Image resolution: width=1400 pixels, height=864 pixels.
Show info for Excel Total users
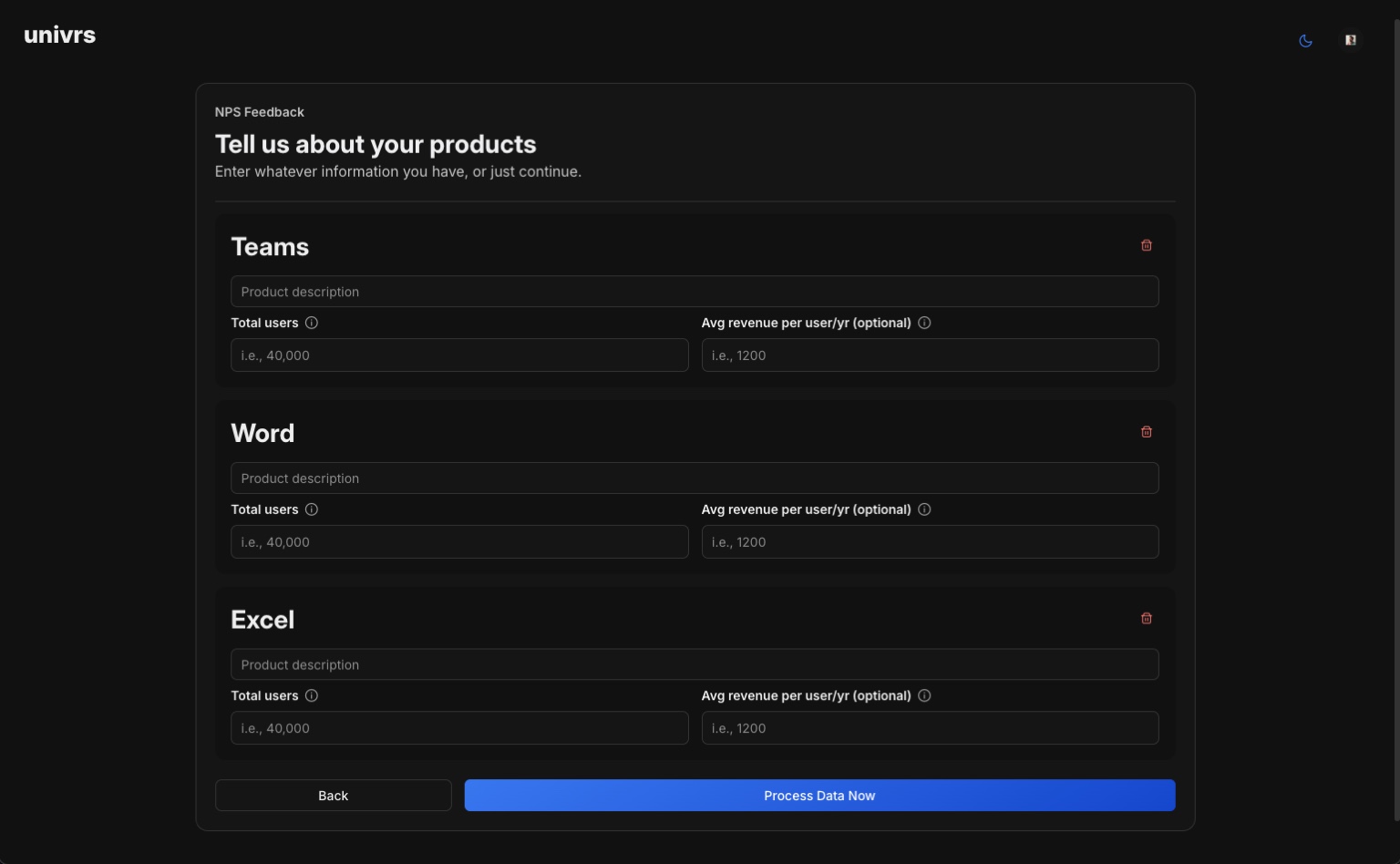pos(312,695)
